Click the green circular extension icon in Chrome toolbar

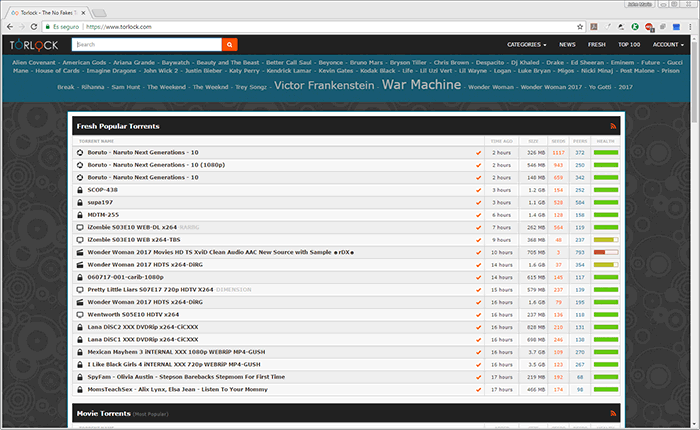pyautogui.click(x=635, y=27)
